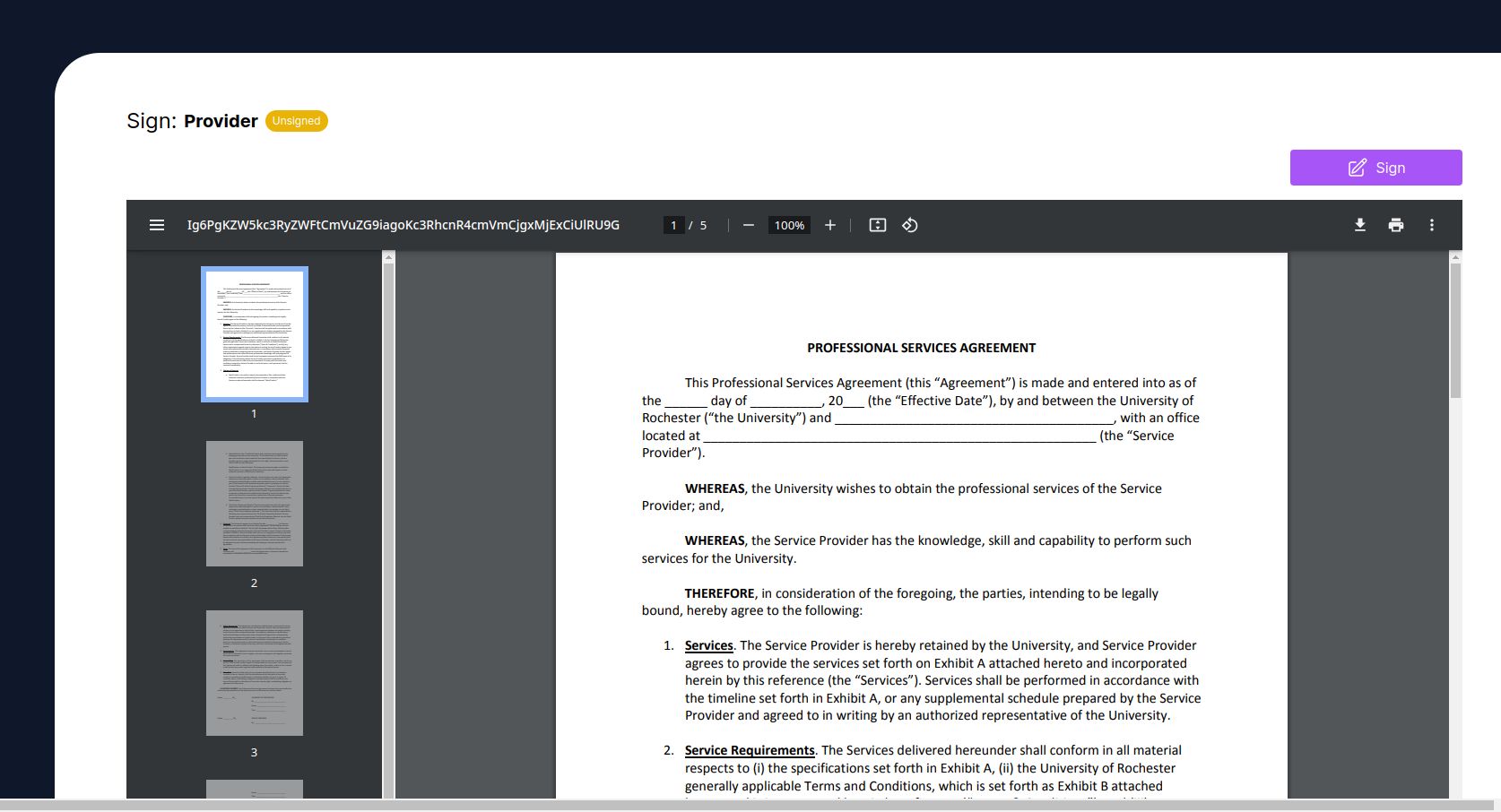This screenshot has width=1501, height=812.
Task: Click the THEREFORE bold word
Action: point(720,593)
